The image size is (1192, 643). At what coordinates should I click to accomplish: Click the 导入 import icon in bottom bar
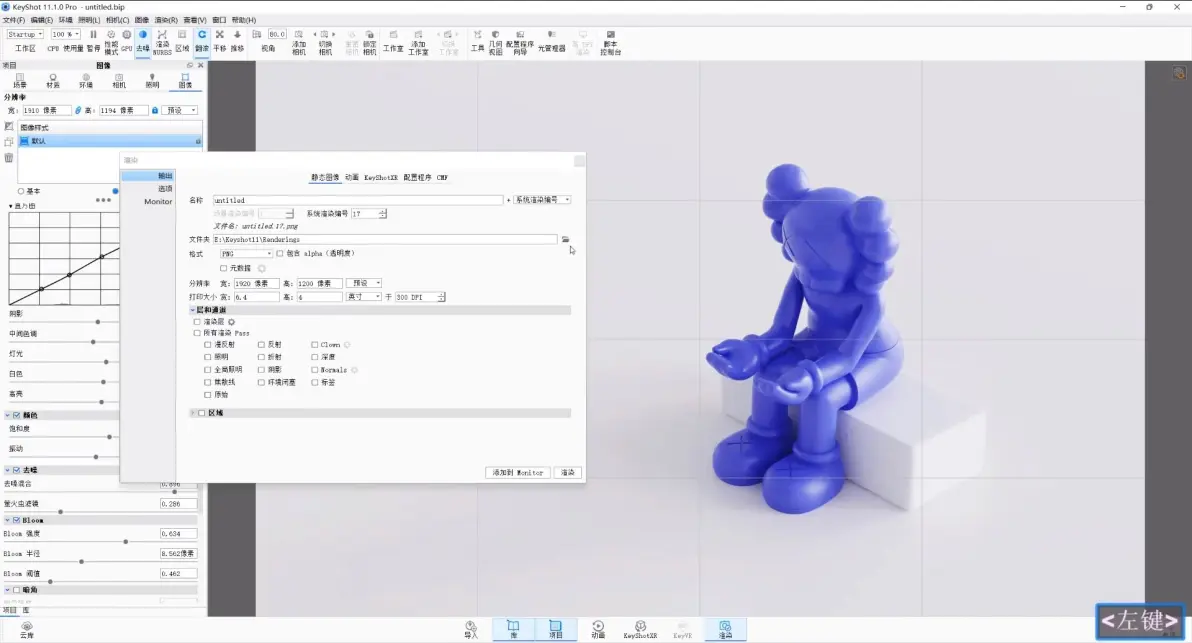point(471,629)
